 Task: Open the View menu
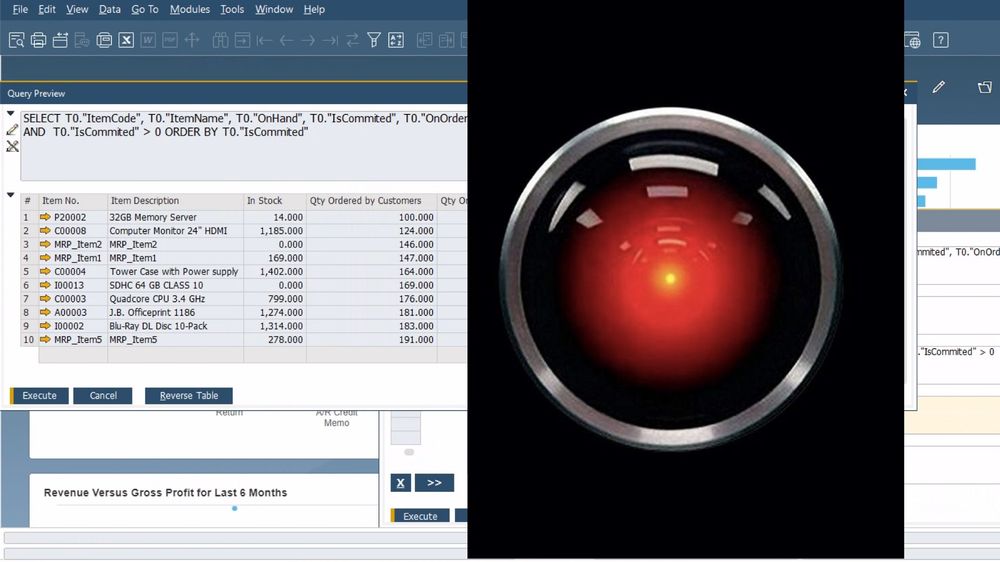(77, 10)
